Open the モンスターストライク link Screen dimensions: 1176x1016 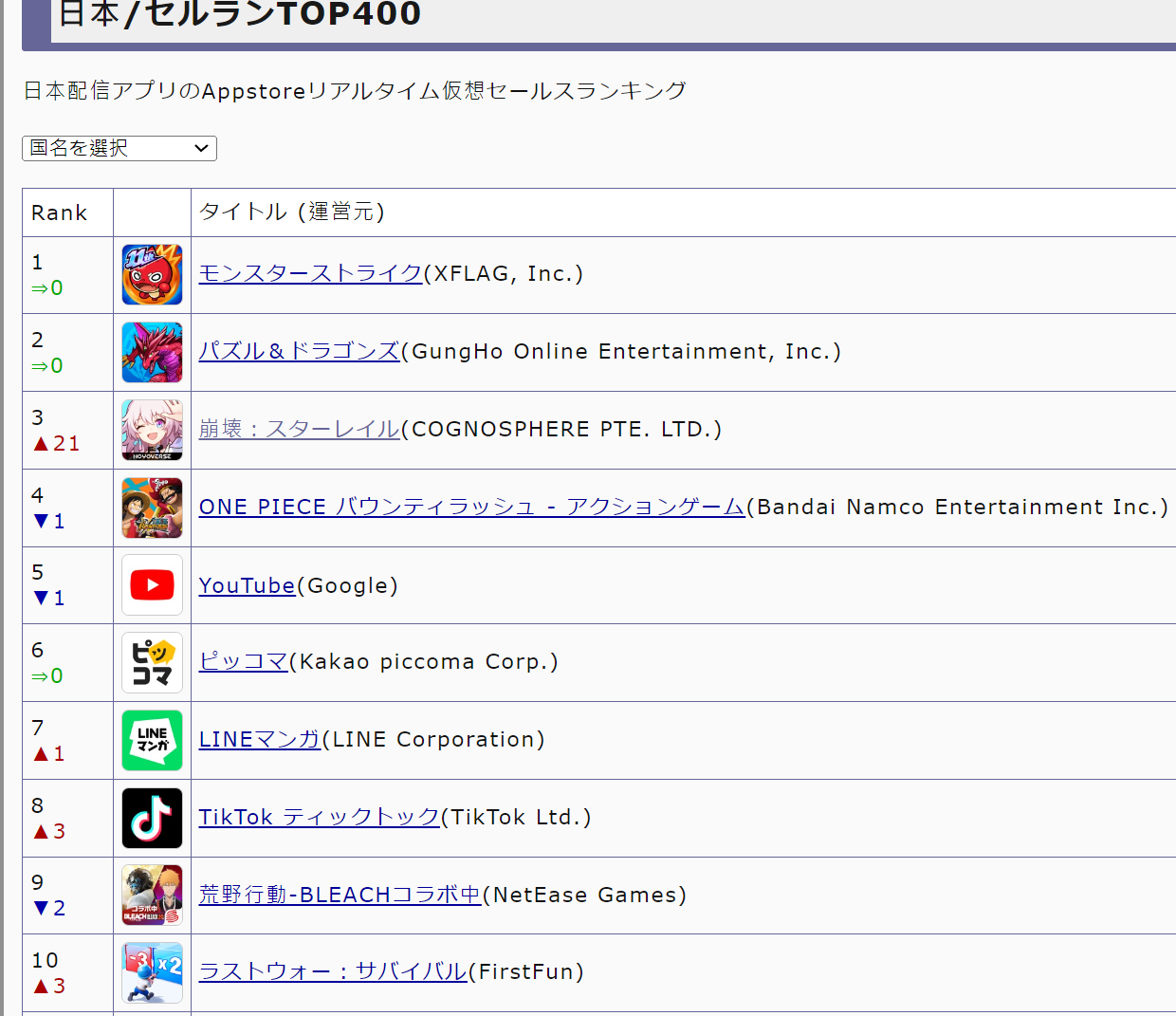click(310, 273)
